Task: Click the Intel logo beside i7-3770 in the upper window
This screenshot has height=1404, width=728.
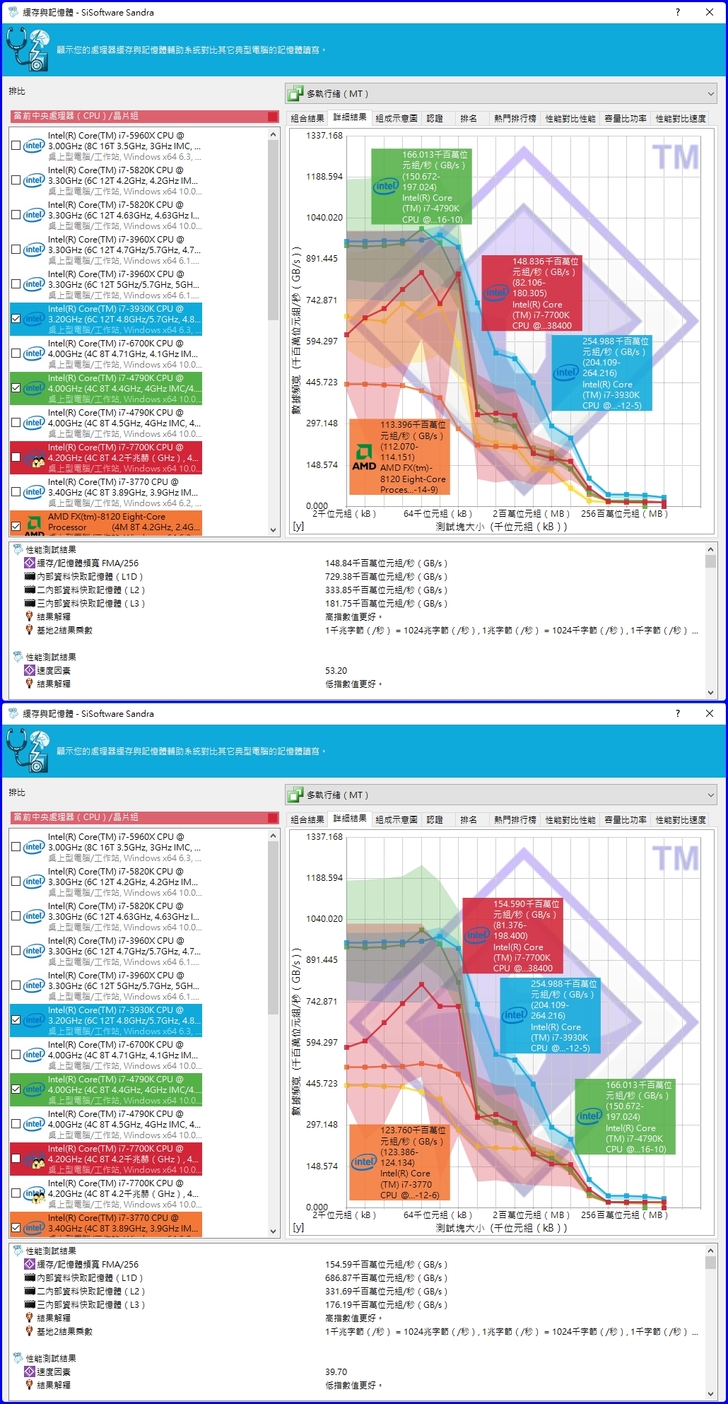Action: [34, 492]
